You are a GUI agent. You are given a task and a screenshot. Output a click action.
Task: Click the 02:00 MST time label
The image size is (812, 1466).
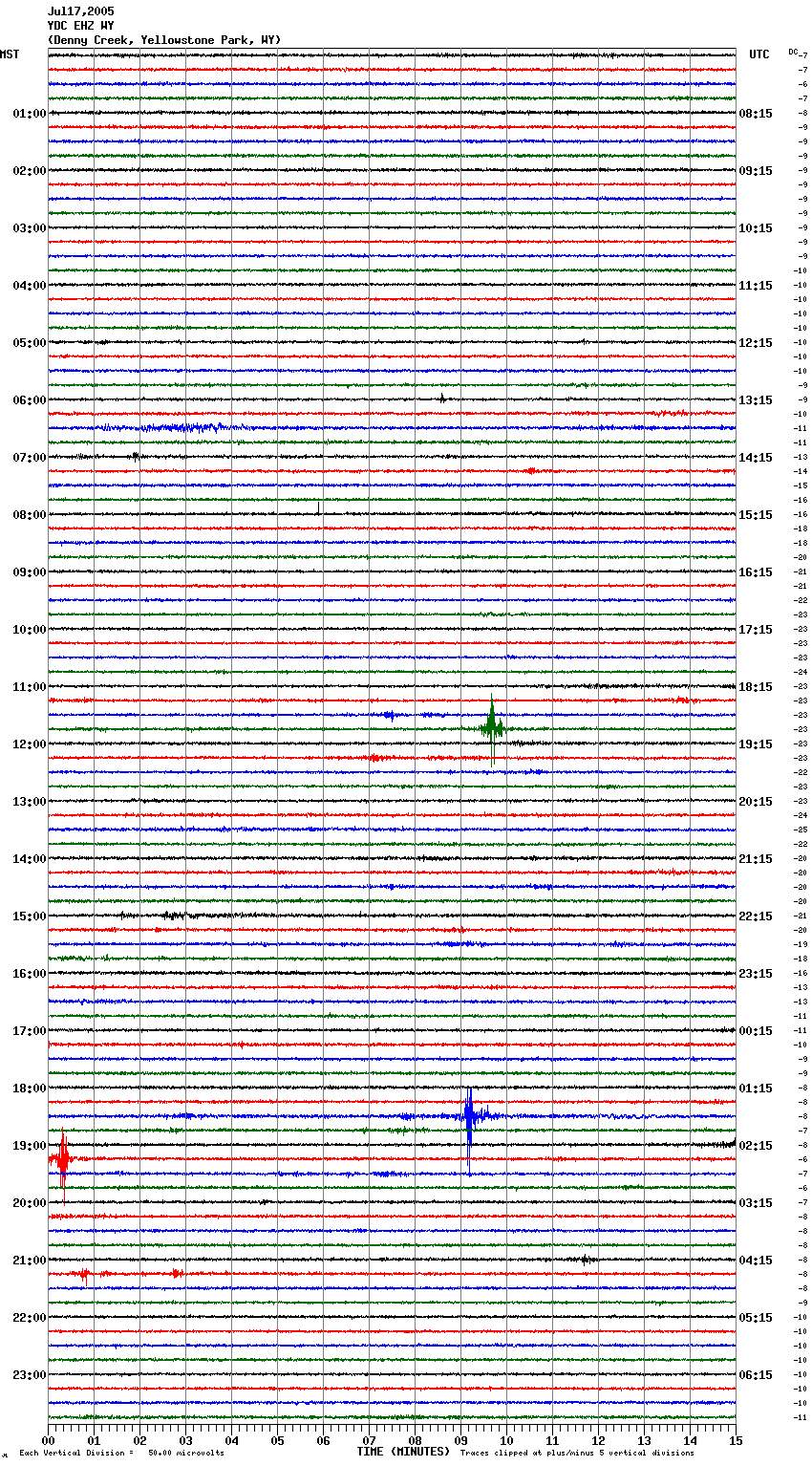coord(30,171)
